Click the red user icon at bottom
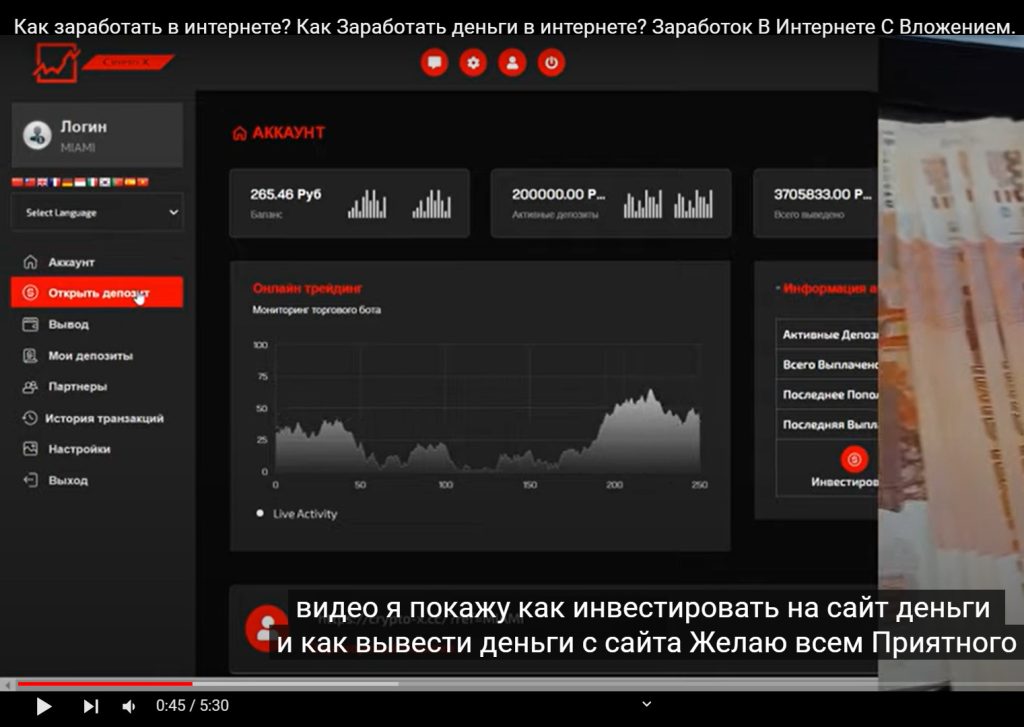1024x727 pixels. pyautogui.click(x=266, y=628)
